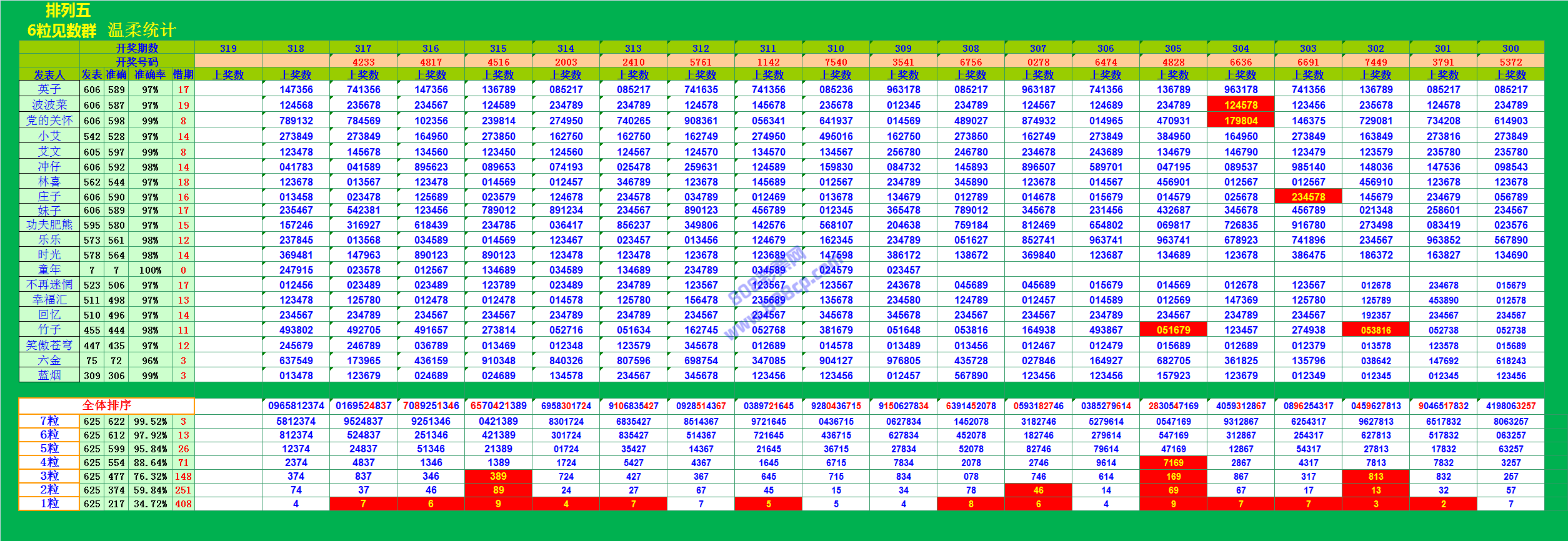
Task: Select the red 7169 cell in 4粒 row
Action: coord(1173,463)
